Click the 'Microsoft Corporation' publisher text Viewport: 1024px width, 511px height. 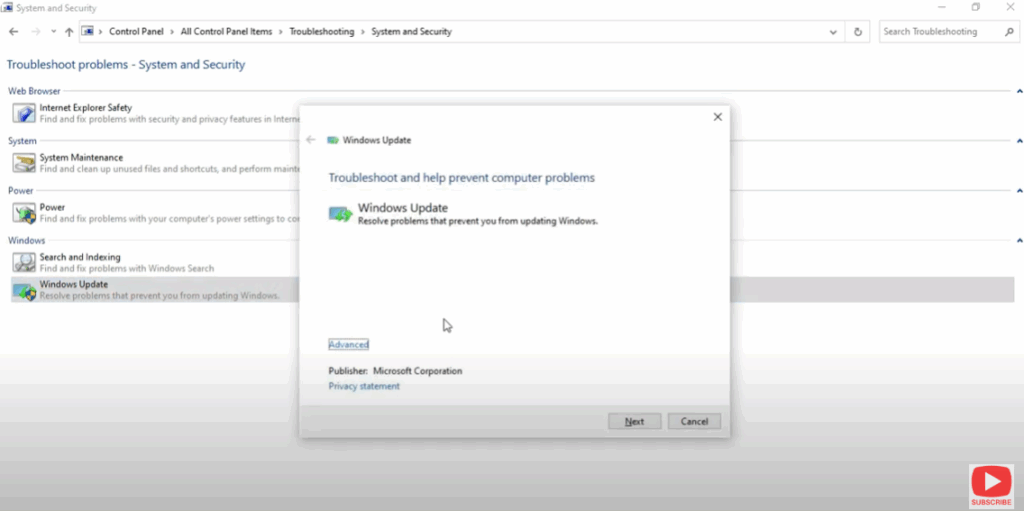(x=417, y=371)
